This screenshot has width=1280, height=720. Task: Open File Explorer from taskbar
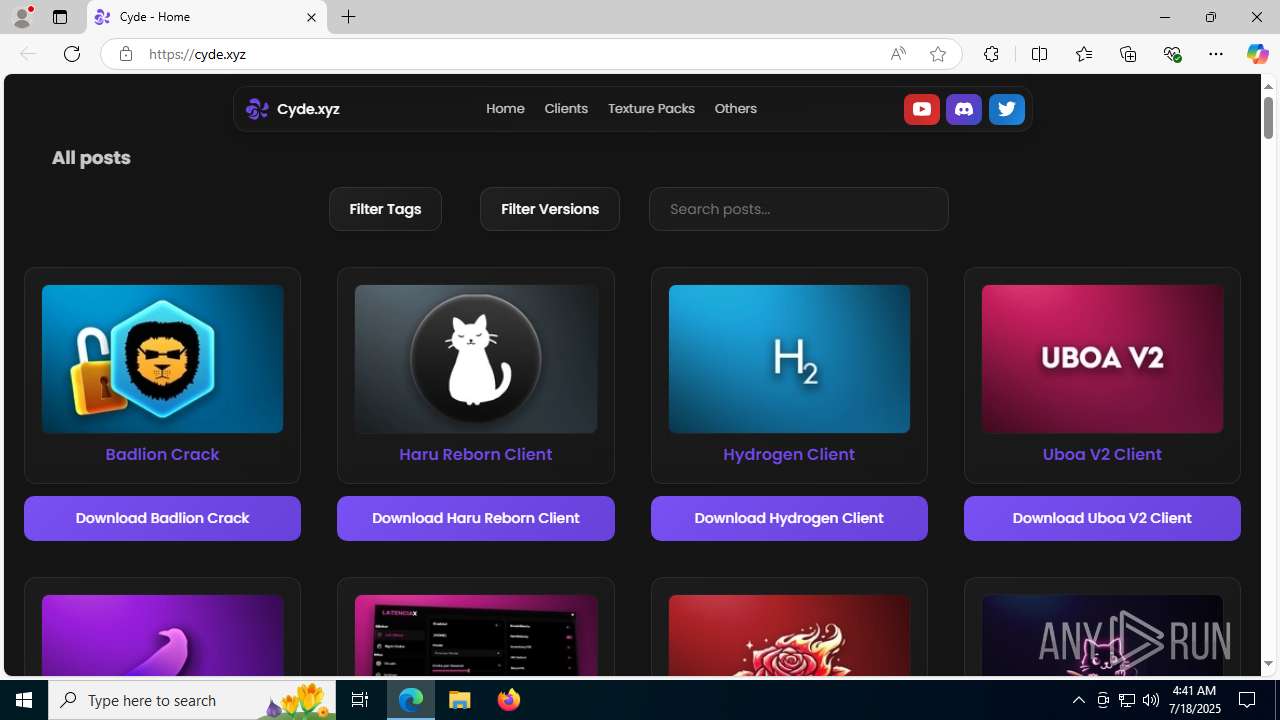click(x=460, y=700)
